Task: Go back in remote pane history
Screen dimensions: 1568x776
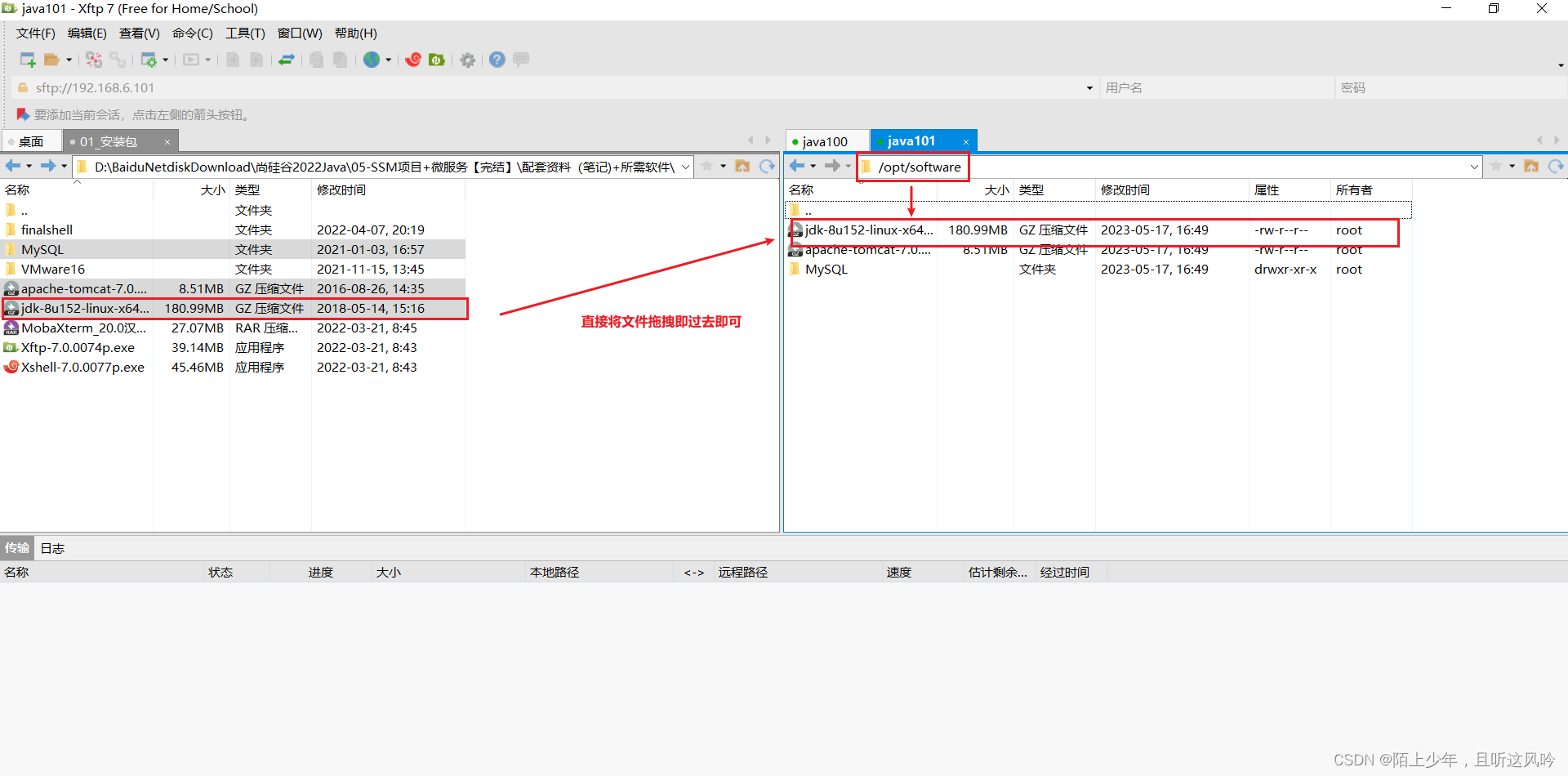Action: pos(797,166)
